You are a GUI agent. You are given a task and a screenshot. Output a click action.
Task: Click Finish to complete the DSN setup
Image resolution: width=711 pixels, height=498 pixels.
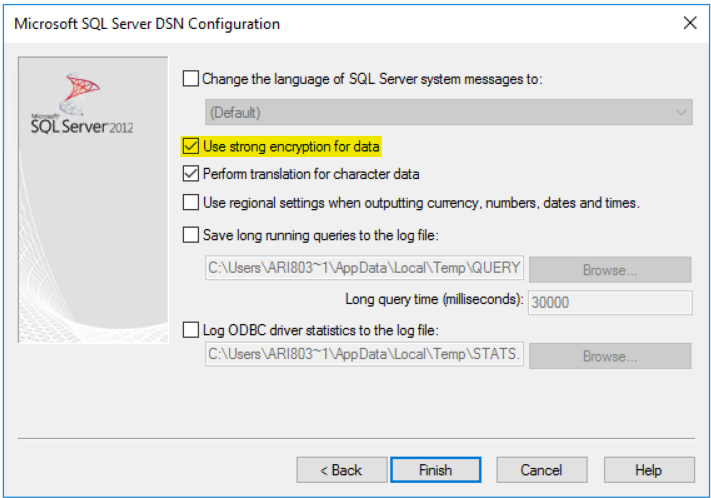[436, 470]
